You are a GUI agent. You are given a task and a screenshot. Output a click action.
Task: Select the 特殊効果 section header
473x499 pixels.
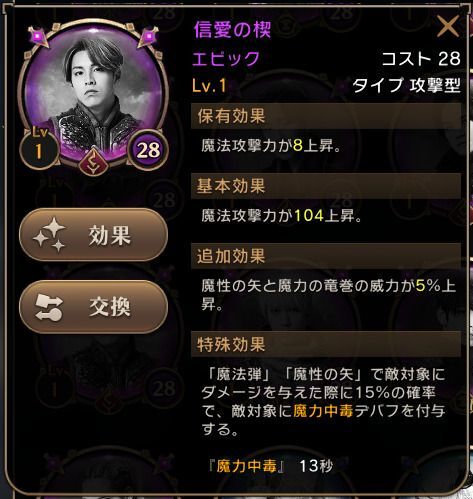pyautogui.click(x=326, y=344)
